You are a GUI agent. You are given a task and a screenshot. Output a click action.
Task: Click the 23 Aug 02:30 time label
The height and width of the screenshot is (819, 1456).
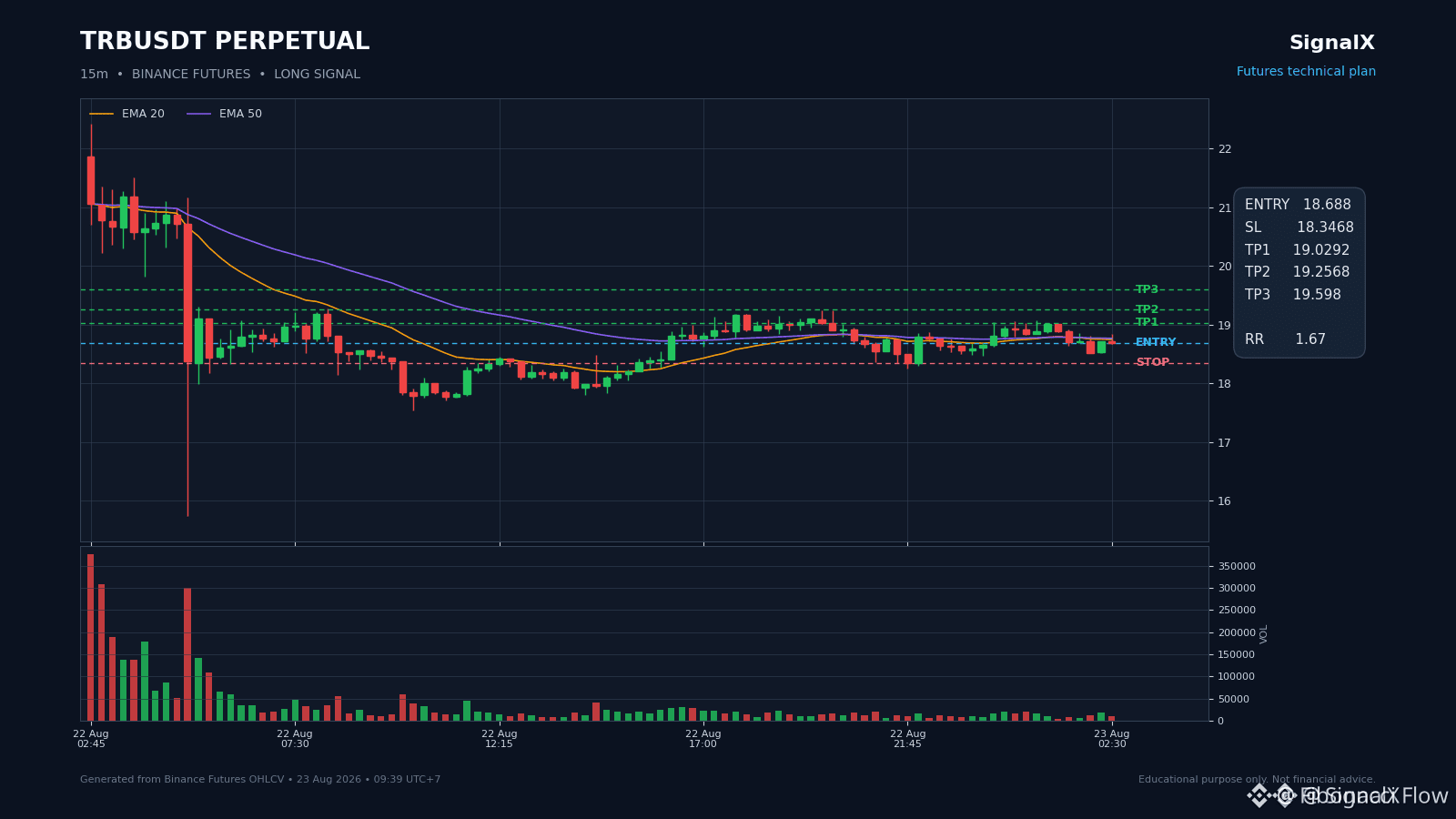coord(1112,739)
